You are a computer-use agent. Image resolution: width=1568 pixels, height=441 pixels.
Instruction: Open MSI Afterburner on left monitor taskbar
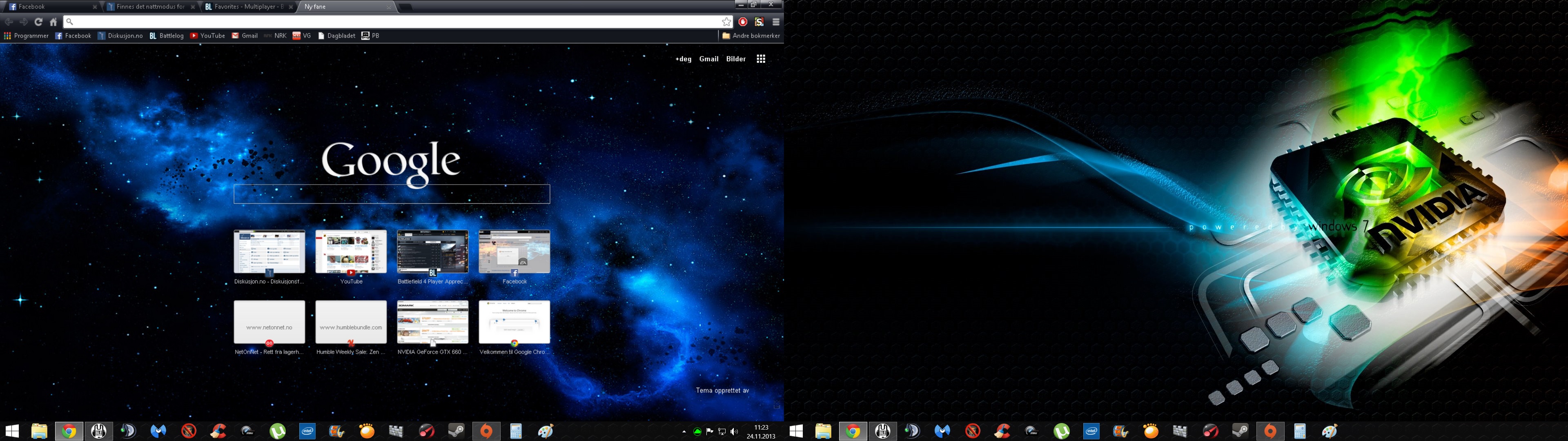[x=248, y=431]
